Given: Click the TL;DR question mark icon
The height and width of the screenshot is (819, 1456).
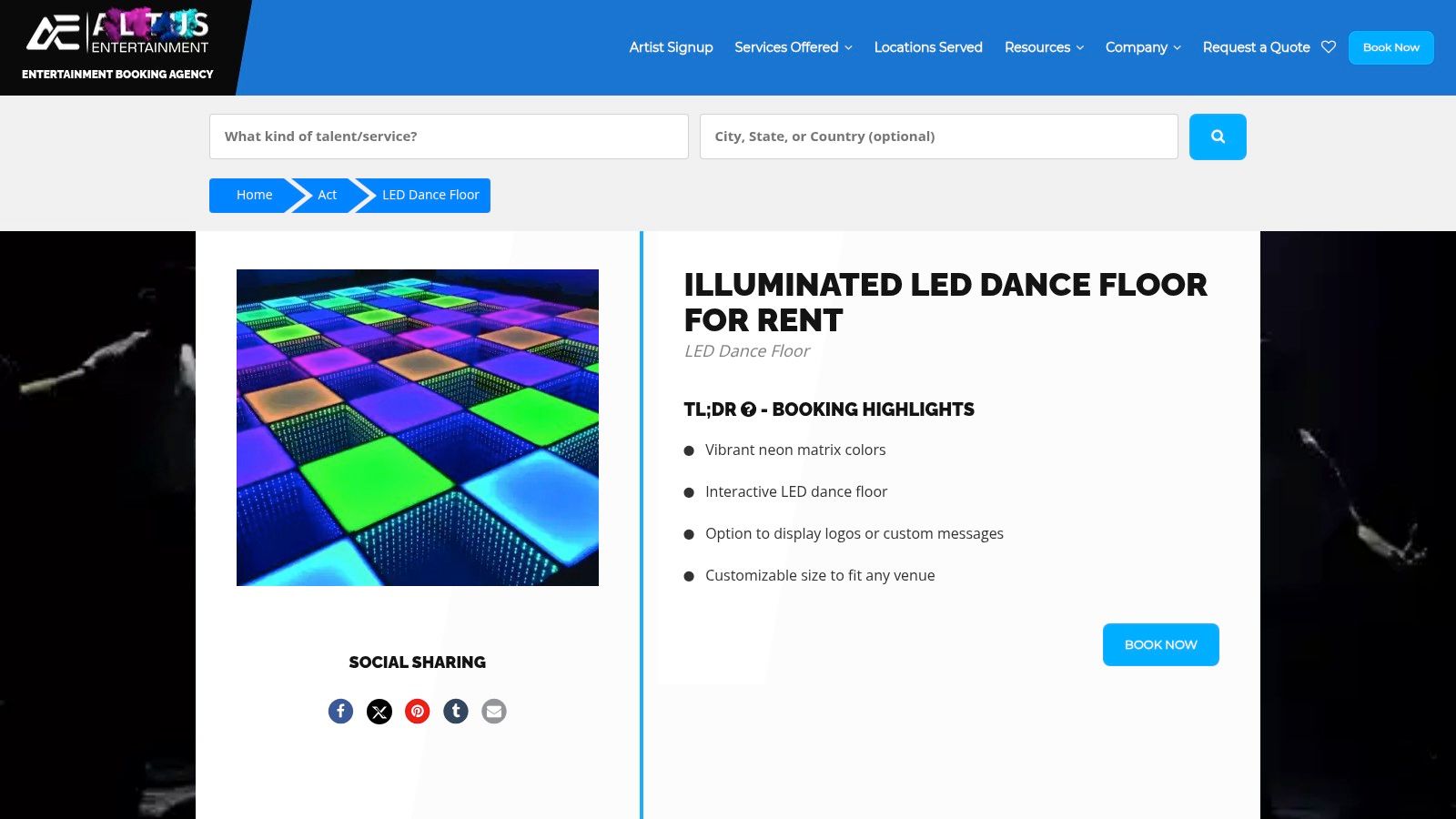Looking at the screenshot, I should click(x=748, y=409).
